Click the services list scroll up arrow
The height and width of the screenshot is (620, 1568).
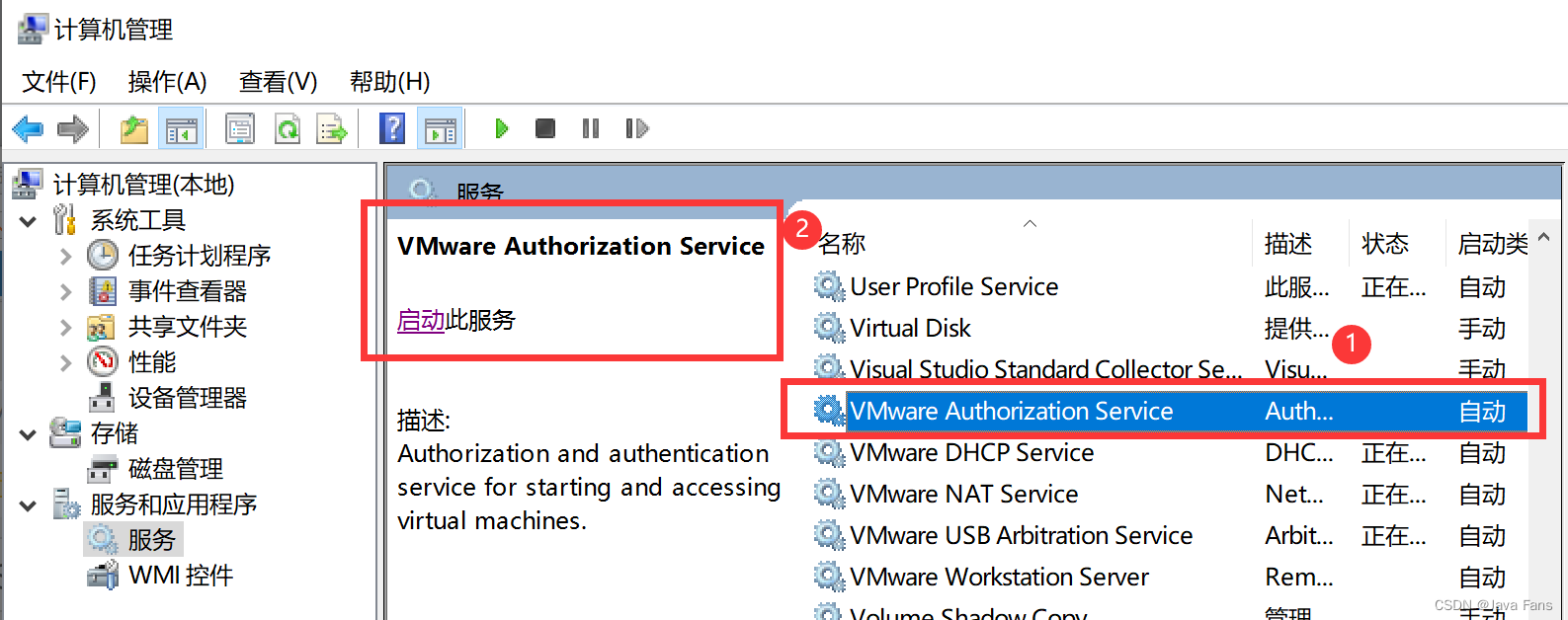point(1544,238)
